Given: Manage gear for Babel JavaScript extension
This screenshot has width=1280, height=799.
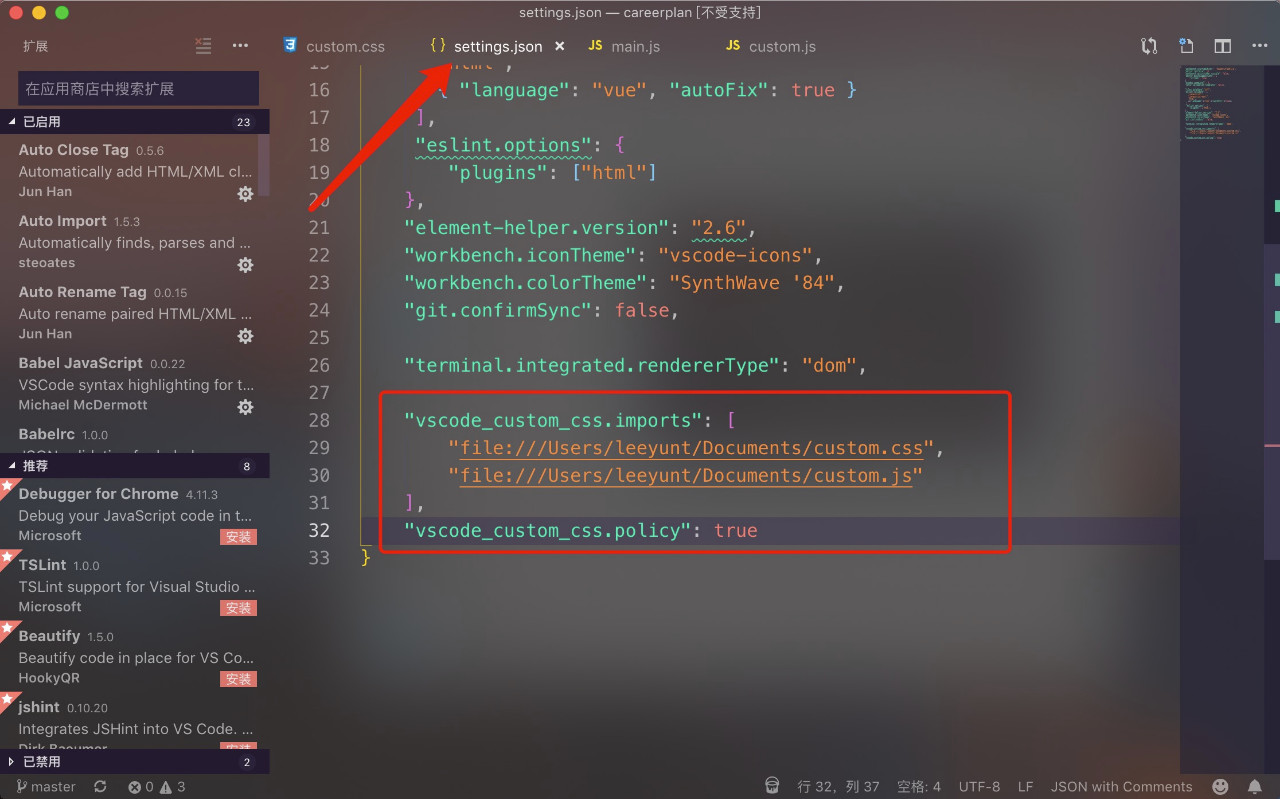Looking at the screenshot, I should [x=245, y=407].
